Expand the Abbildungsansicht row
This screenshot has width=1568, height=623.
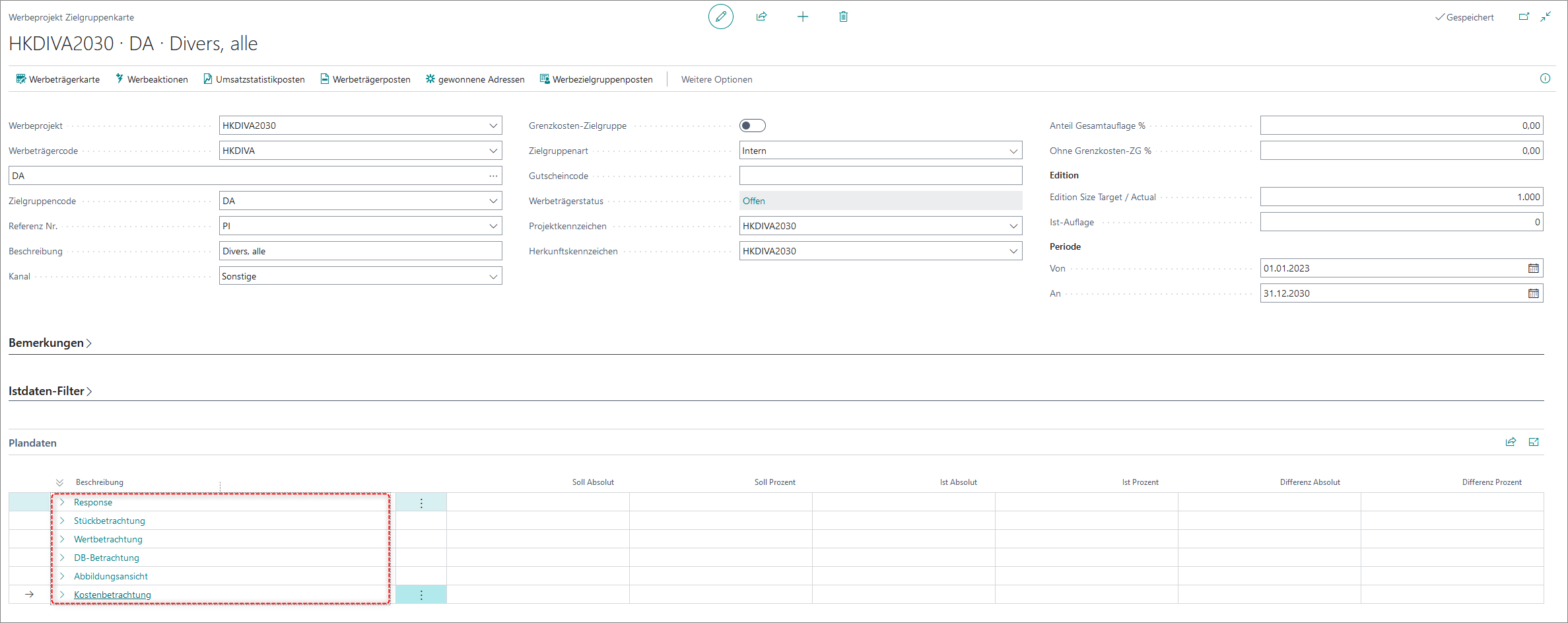point(62,576)
